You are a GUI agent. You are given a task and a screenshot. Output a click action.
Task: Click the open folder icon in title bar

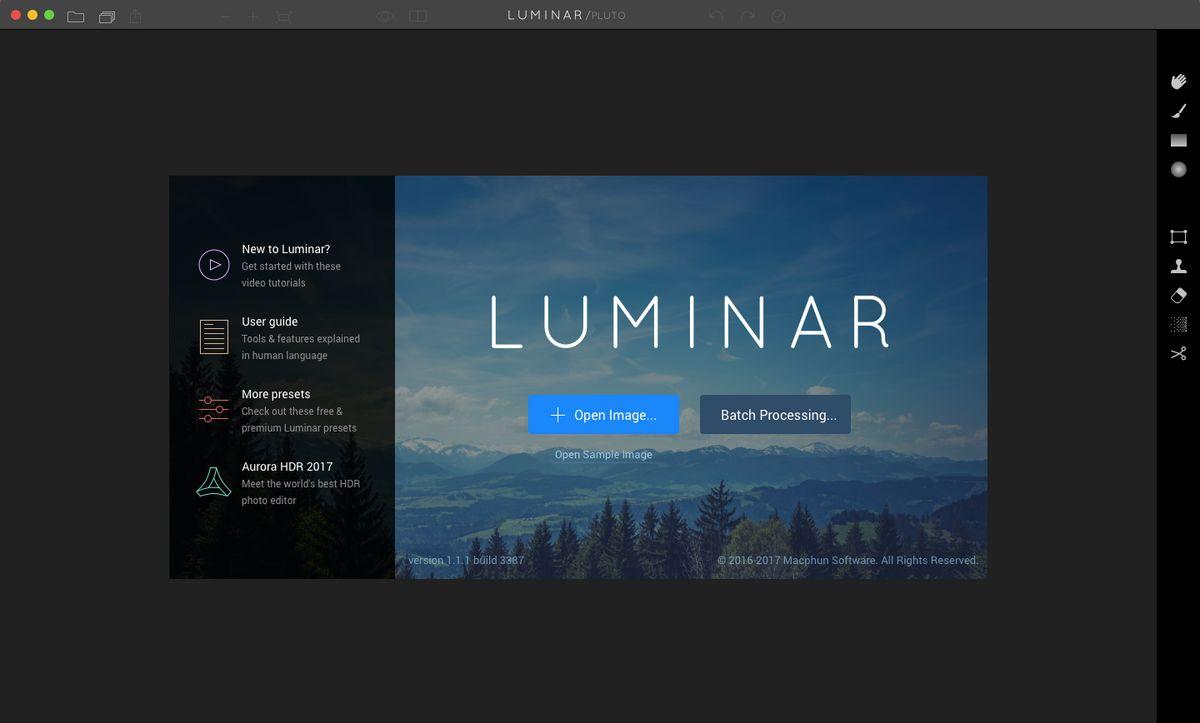(x=76, y=16)
